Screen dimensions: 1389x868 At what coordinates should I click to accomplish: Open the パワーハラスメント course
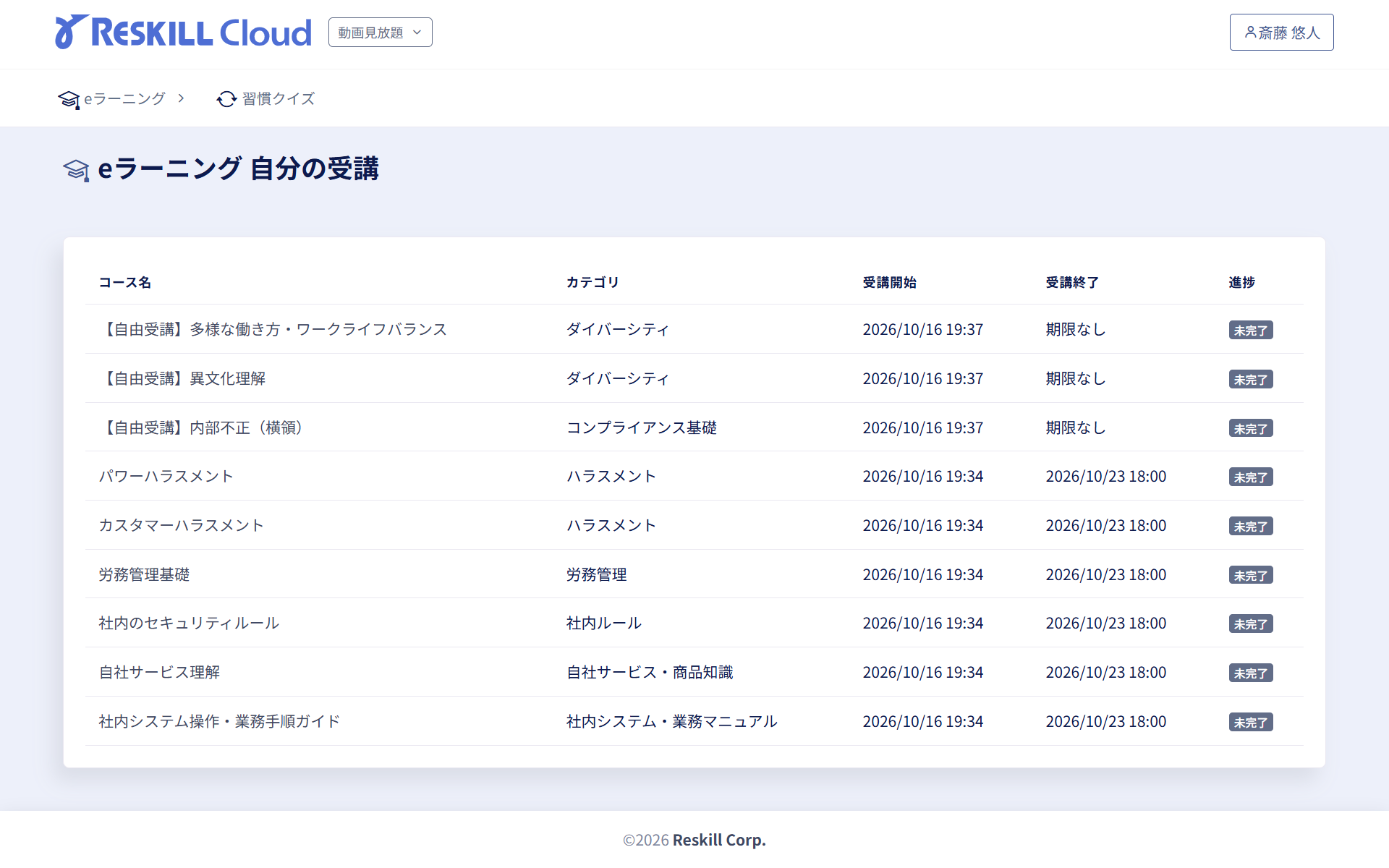point(166,476)
